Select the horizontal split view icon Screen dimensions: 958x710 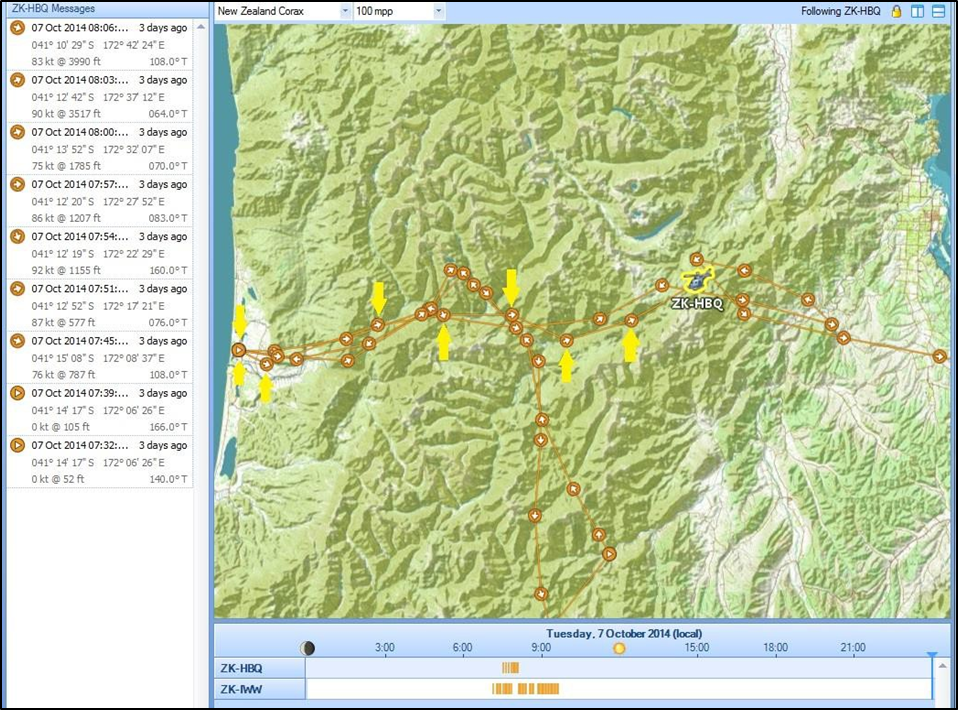click(938, 11)
